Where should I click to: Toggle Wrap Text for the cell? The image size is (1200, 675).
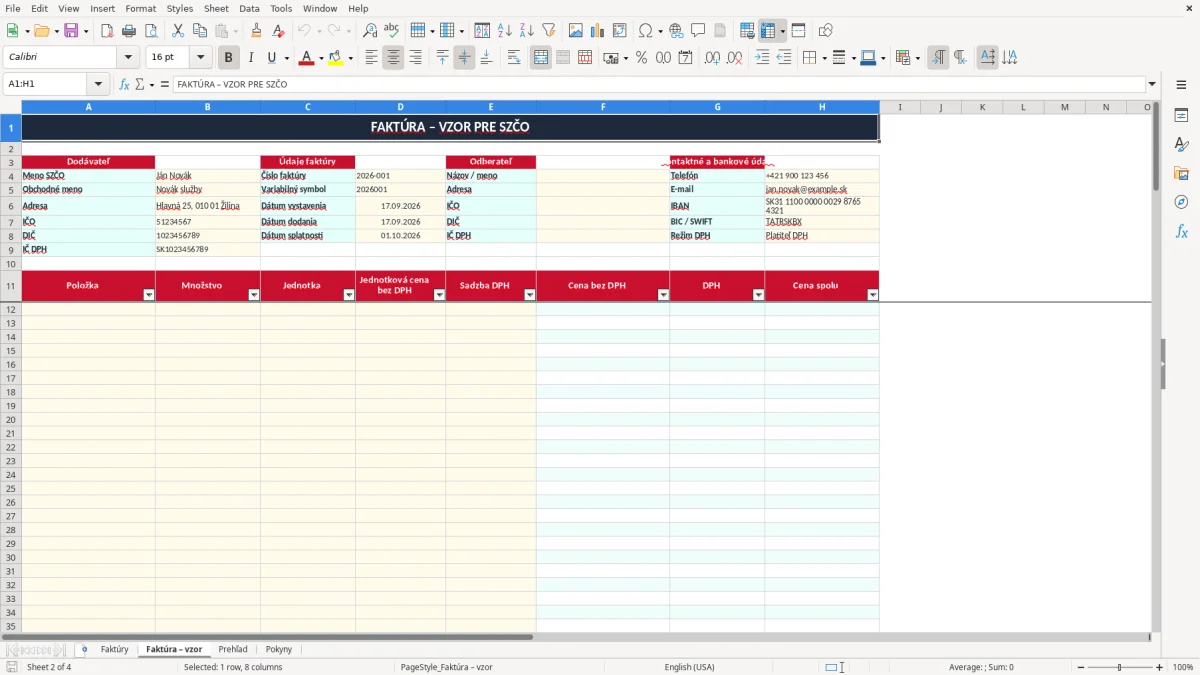click(x=514, y=58)
